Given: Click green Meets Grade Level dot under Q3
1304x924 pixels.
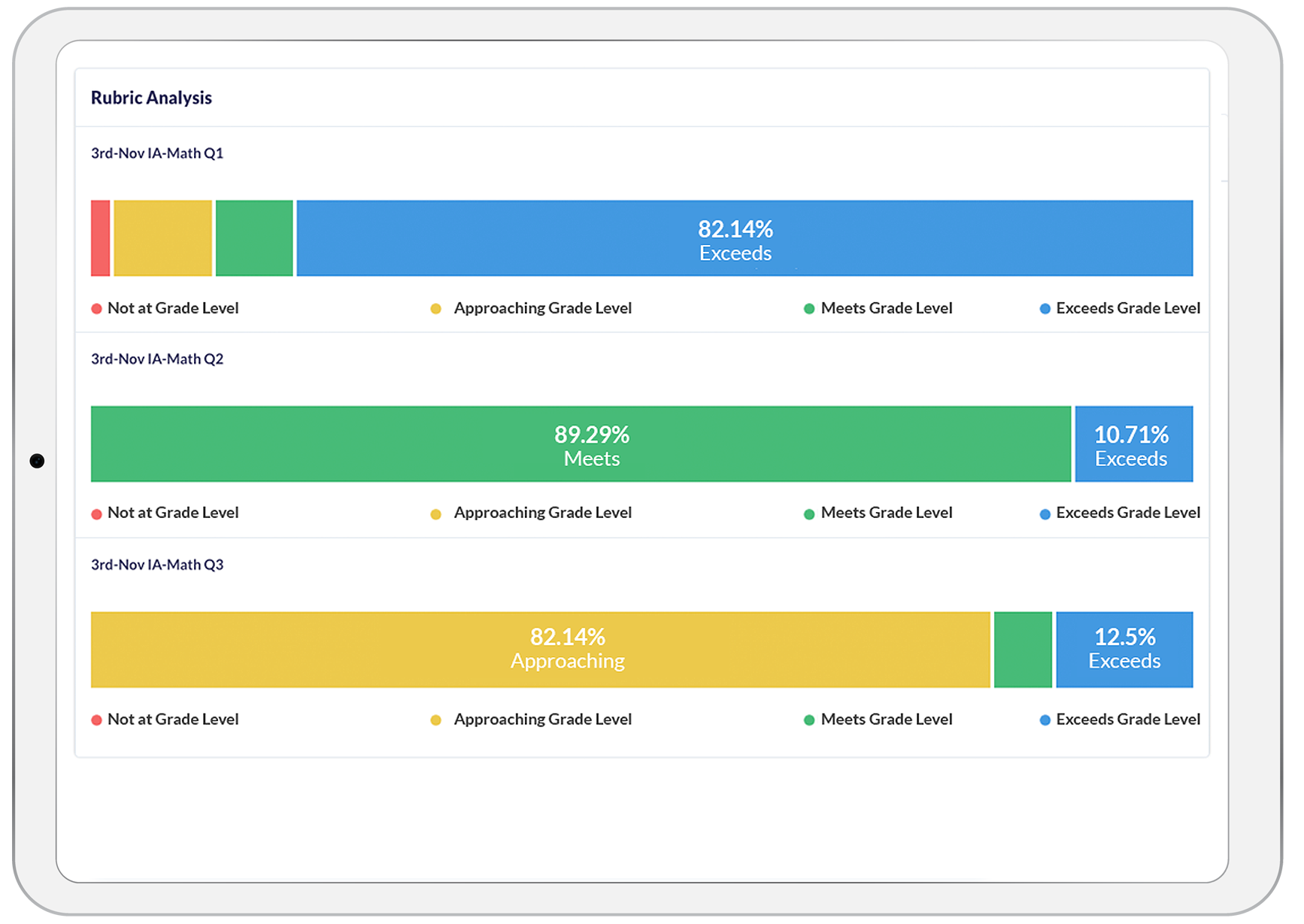Looking at the screenshot, I should pos(809,720).
